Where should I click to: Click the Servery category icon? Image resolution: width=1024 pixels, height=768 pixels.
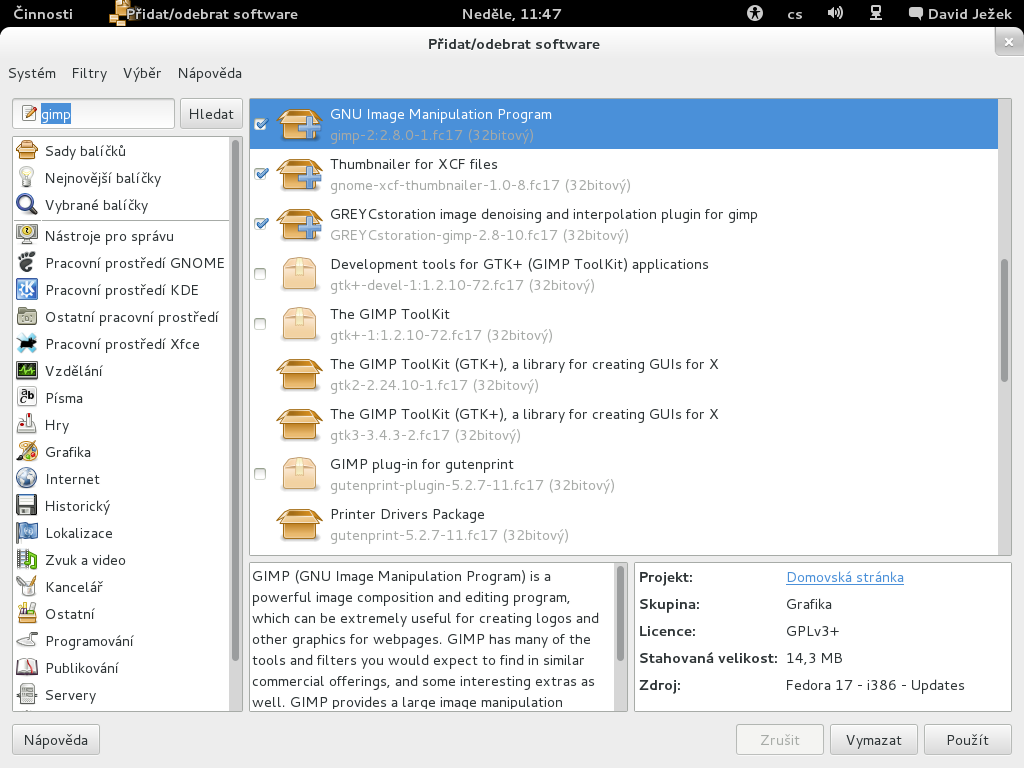click(27, 694)
